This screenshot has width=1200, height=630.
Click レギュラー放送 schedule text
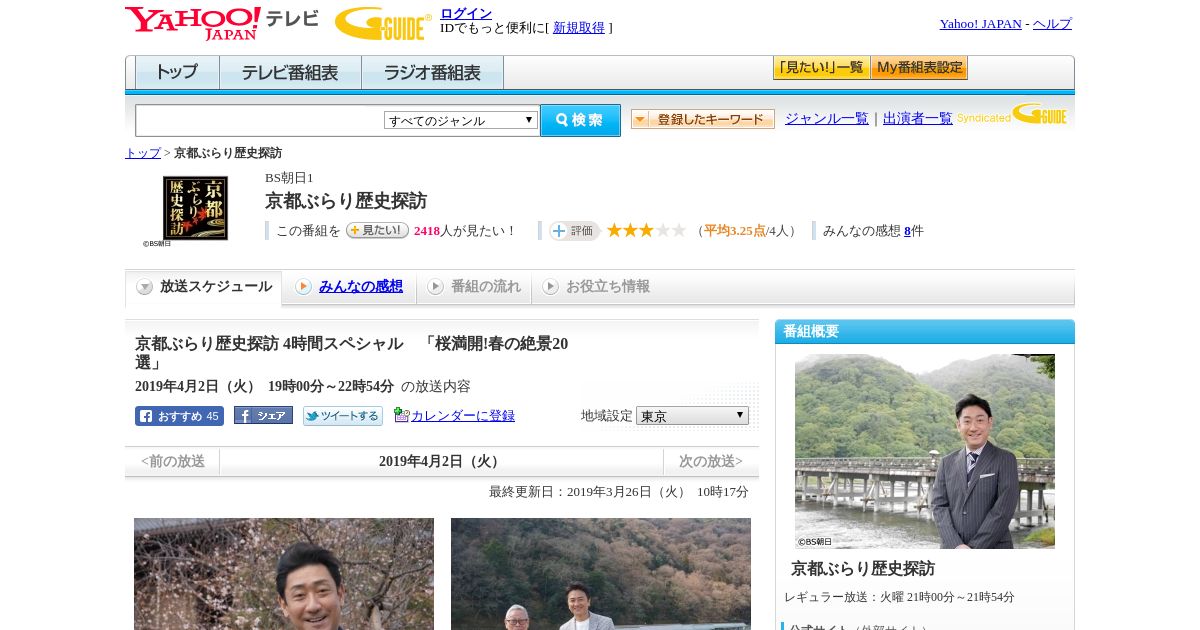(x=899, y=597)
